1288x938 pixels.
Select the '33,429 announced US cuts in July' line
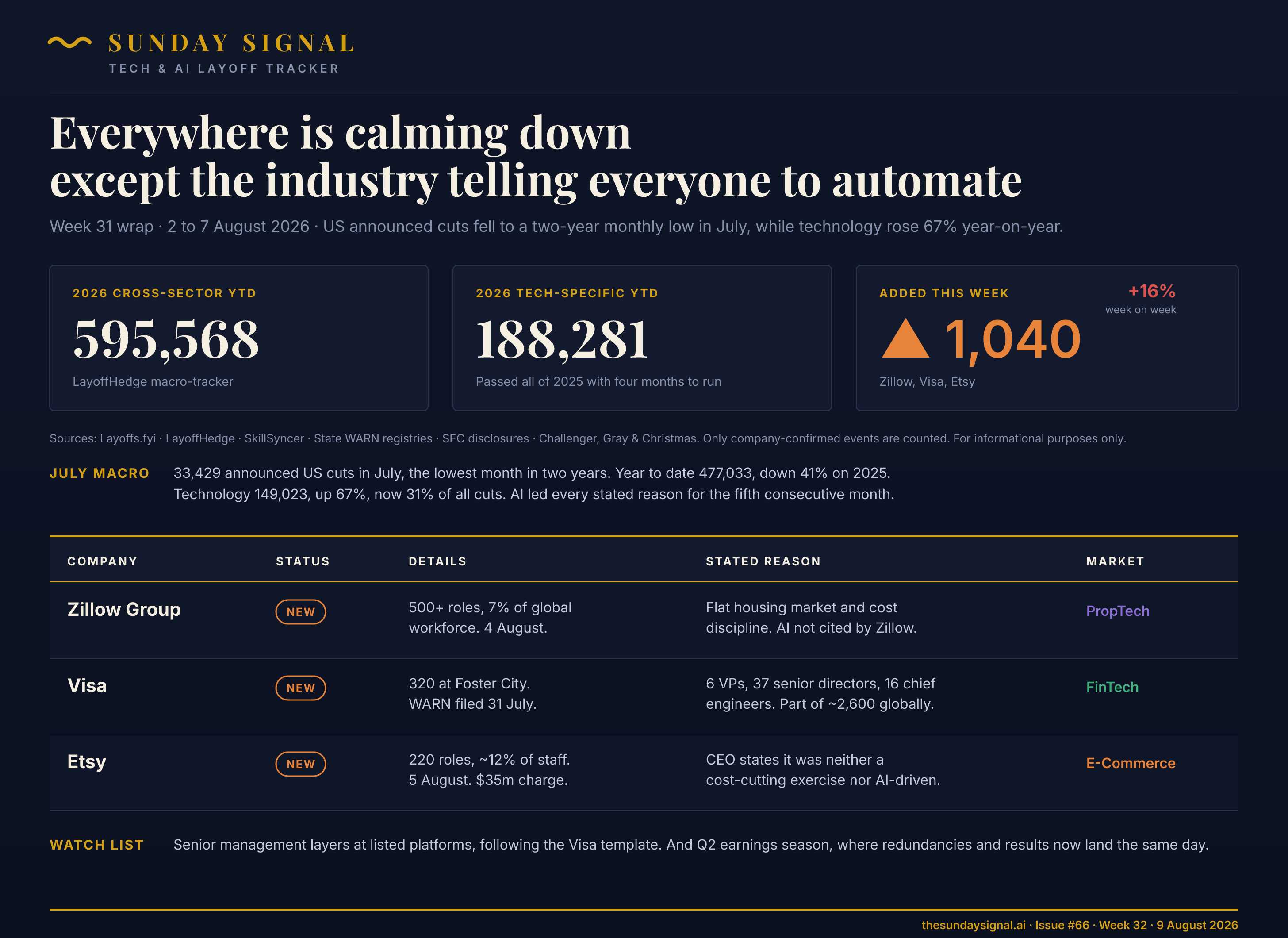[532, 473]
